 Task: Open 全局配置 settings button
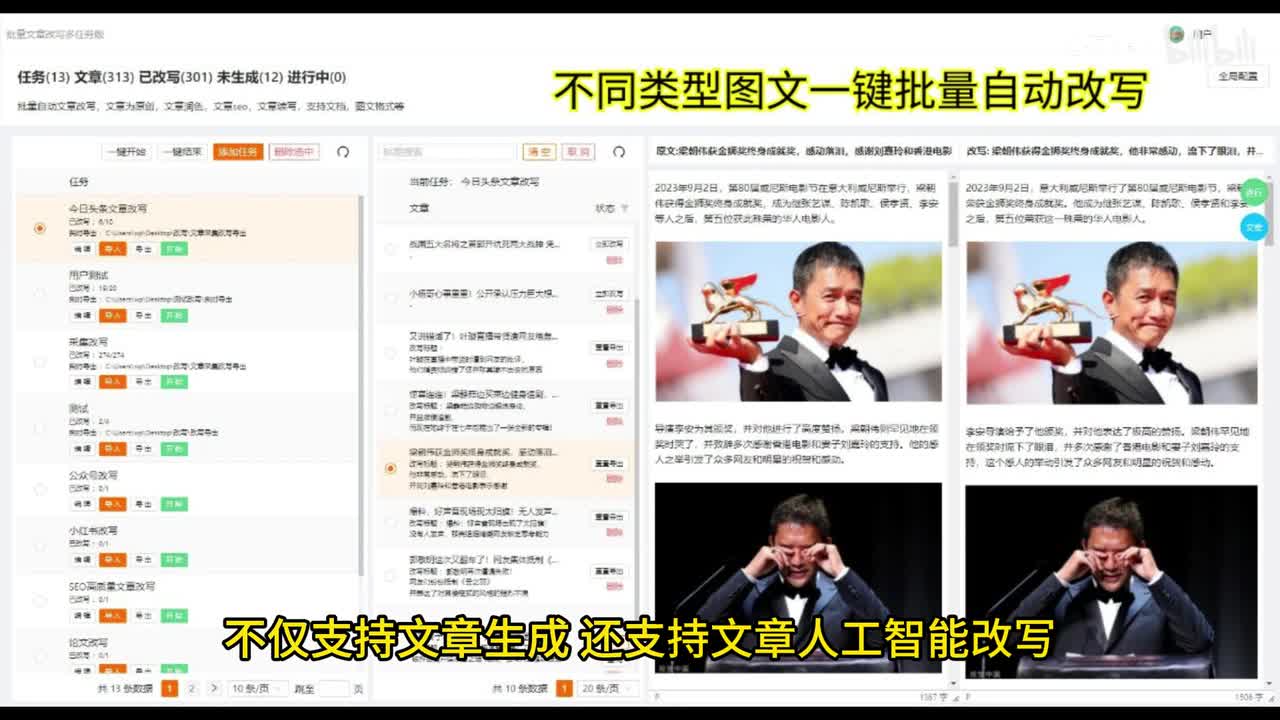click(x=1237, y=76)
